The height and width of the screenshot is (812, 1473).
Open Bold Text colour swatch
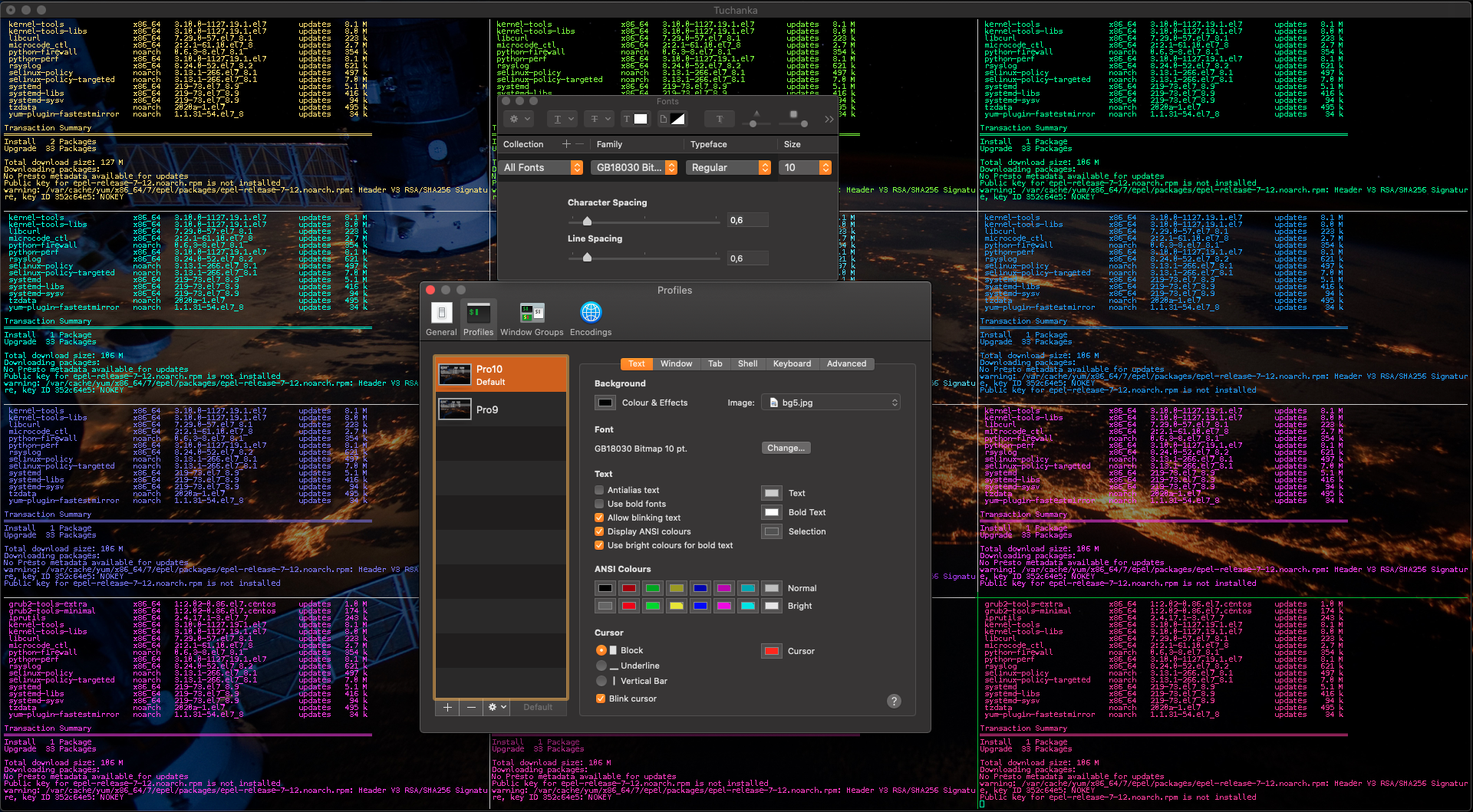pyautogui.click(x=772, y=512)
